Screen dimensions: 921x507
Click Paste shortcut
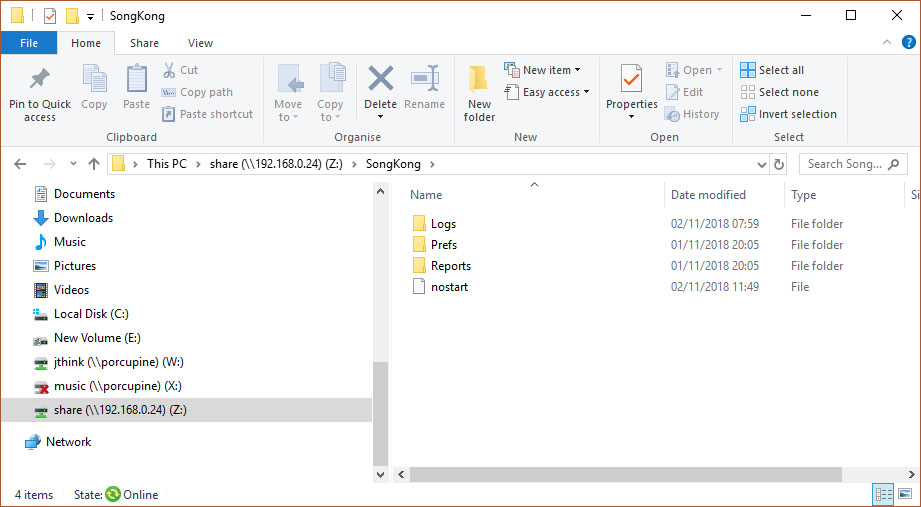207,114
